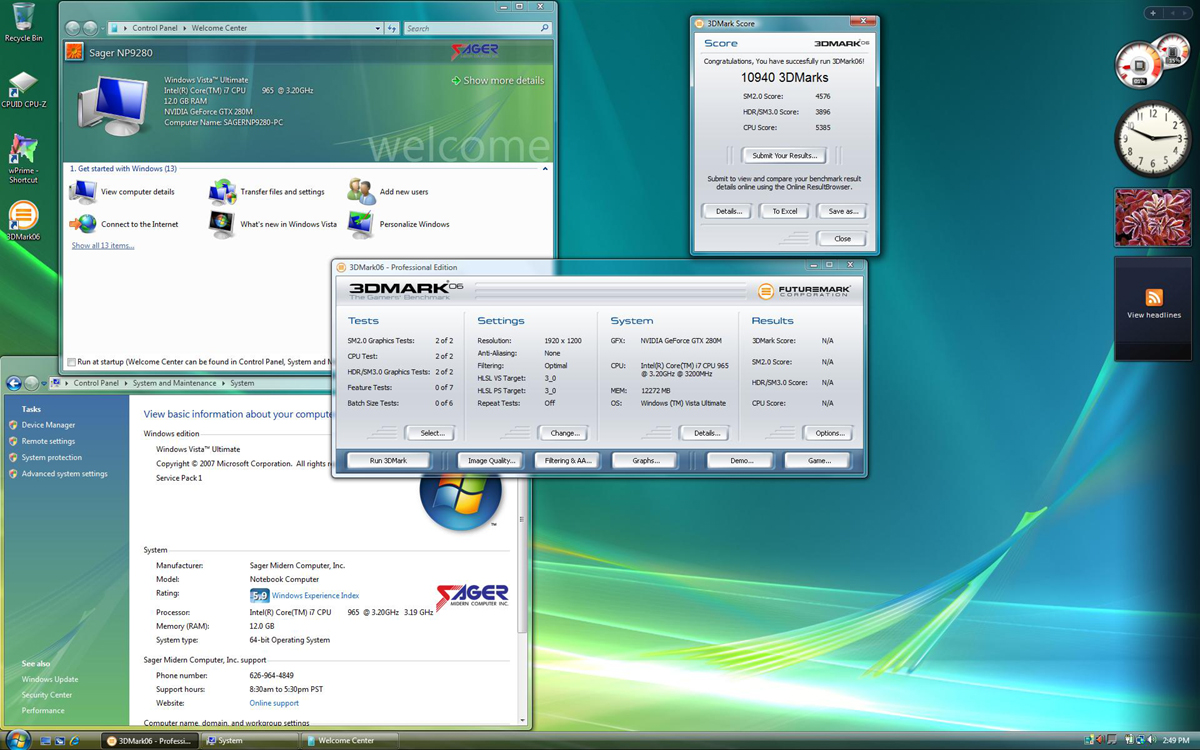This screenshot has height=750, width=1200.
Task: Click the Welcome Center forward arrow button
Action: coord(90,28)
